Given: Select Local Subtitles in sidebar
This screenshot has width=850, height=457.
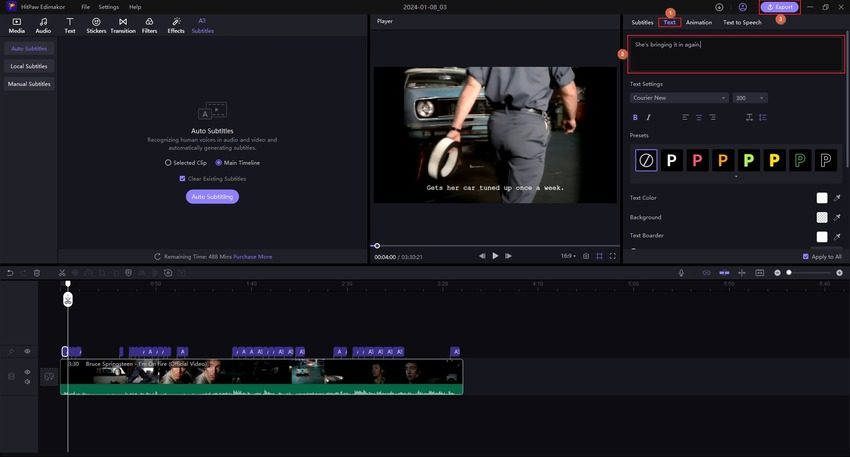Looking at the screenshot, I should (29, 66).
